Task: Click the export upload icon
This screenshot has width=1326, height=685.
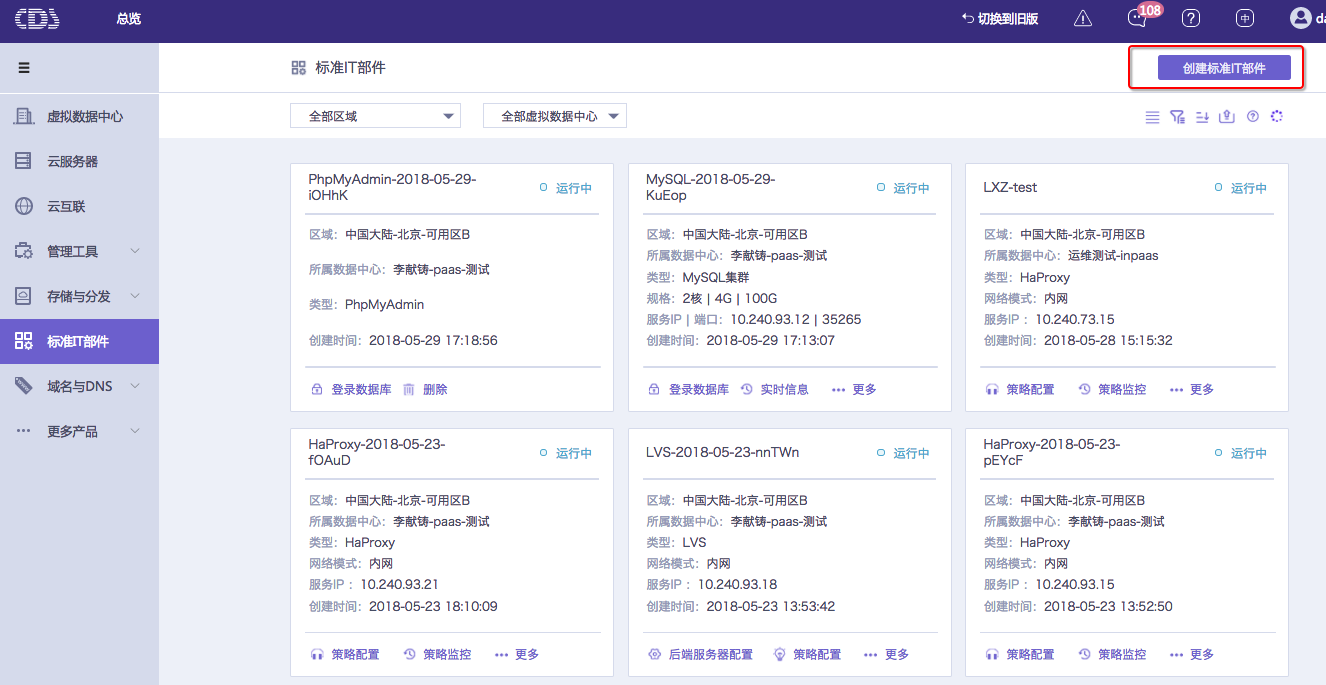Action: pyautogui.click(x=1227, y=117)
